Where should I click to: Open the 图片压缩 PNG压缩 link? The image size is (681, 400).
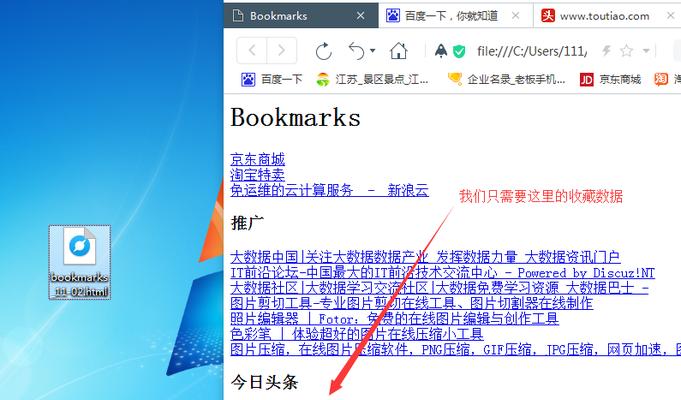pyautogui.click(x=456, y=349)
